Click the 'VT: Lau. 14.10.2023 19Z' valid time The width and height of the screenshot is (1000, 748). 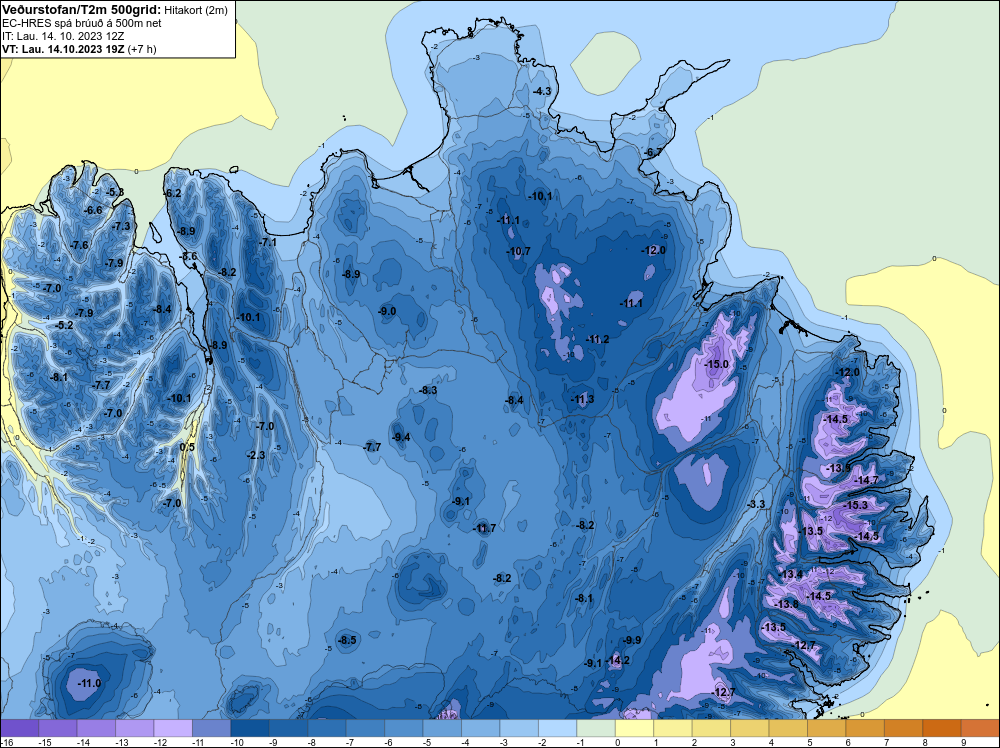(63, 48)
